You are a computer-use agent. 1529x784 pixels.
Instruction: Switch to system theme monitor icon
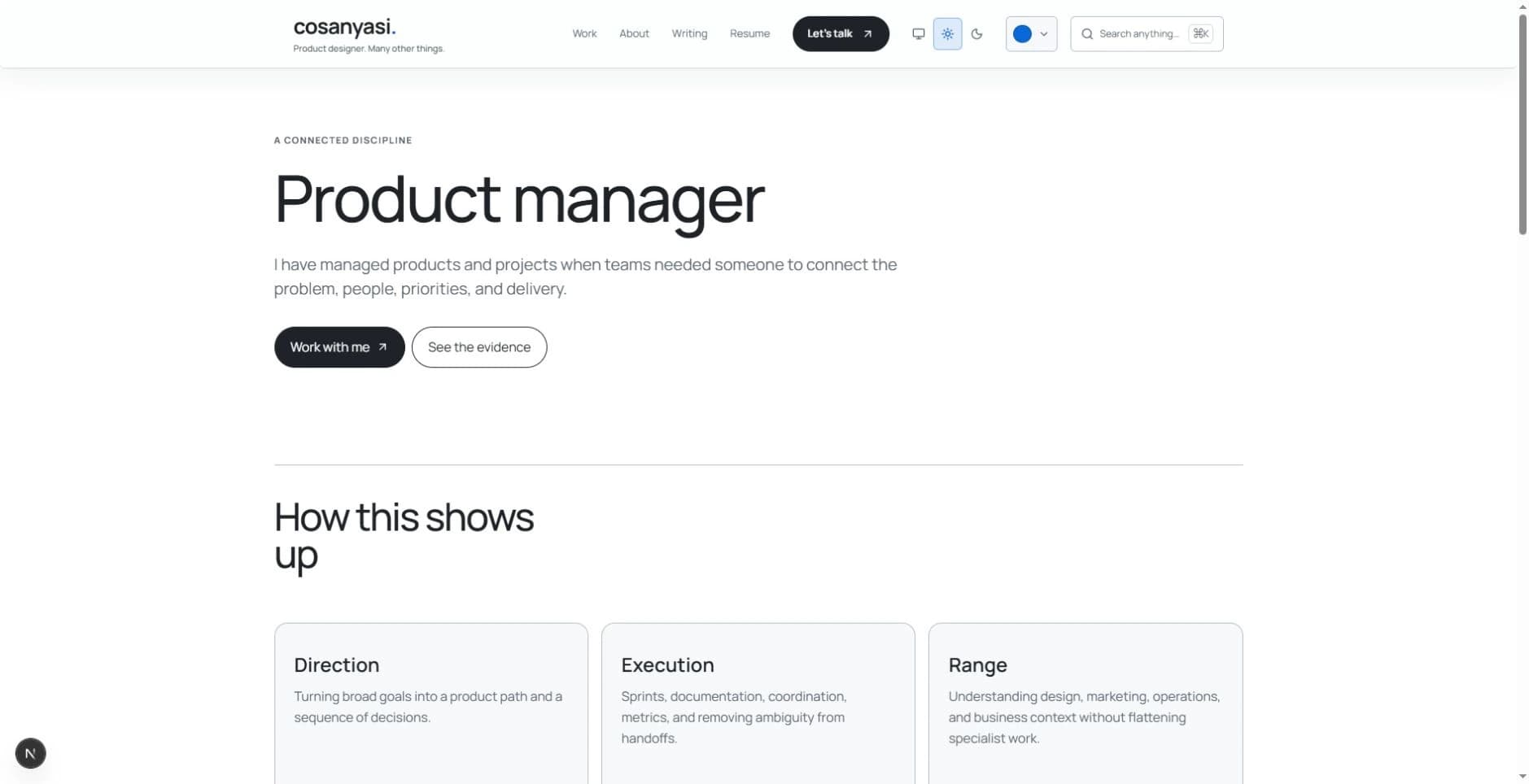[918, 34]
